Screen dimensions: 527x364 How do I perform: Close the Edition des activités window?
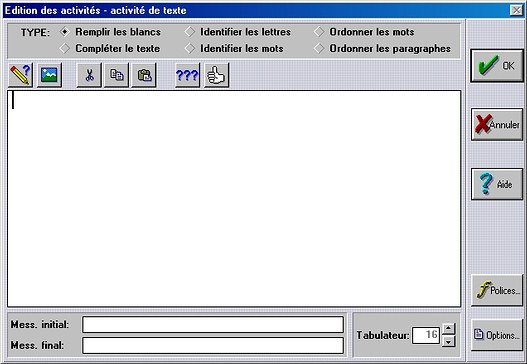516,10
